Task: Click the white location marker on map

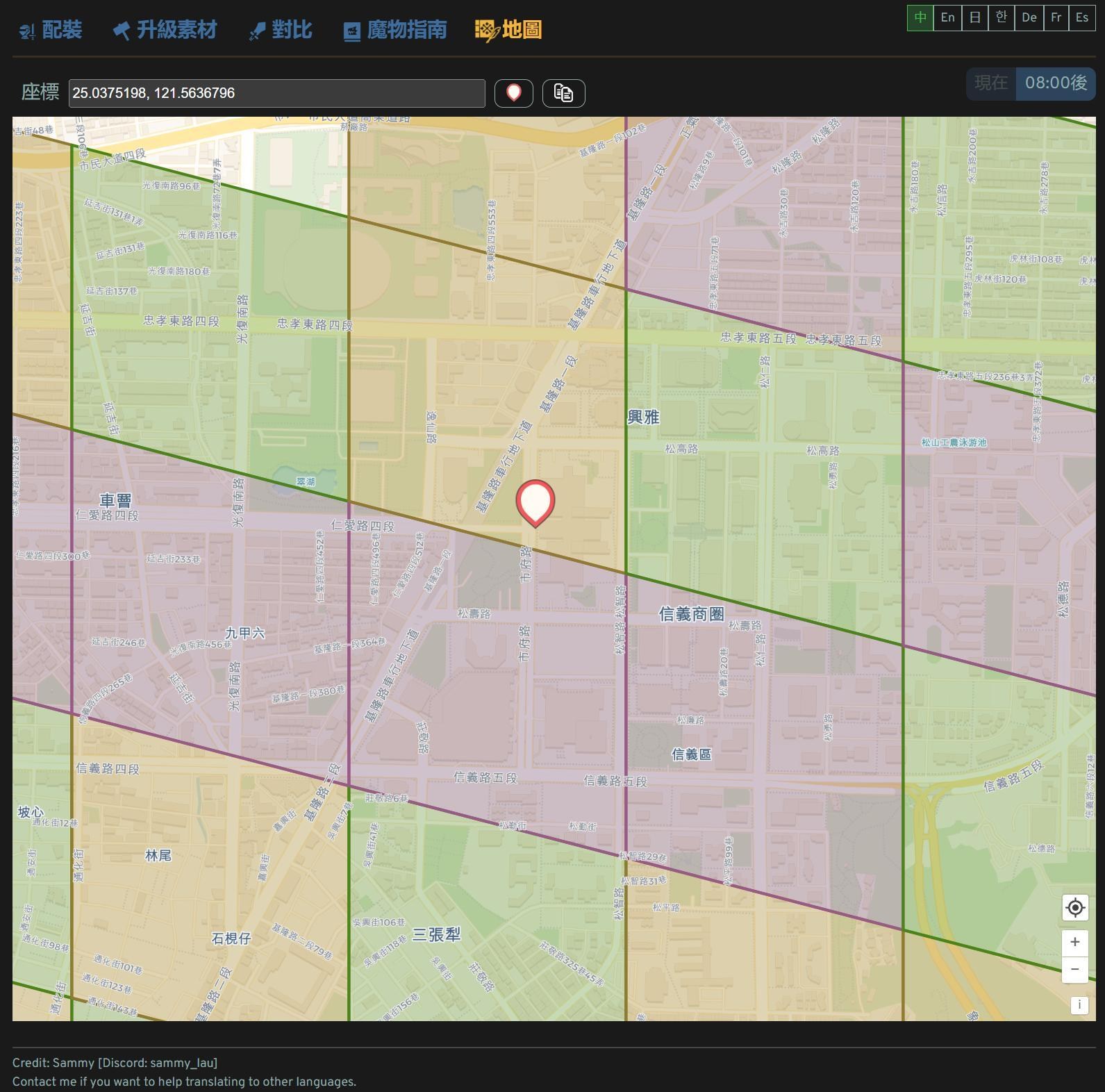Action: click(535, 501)
